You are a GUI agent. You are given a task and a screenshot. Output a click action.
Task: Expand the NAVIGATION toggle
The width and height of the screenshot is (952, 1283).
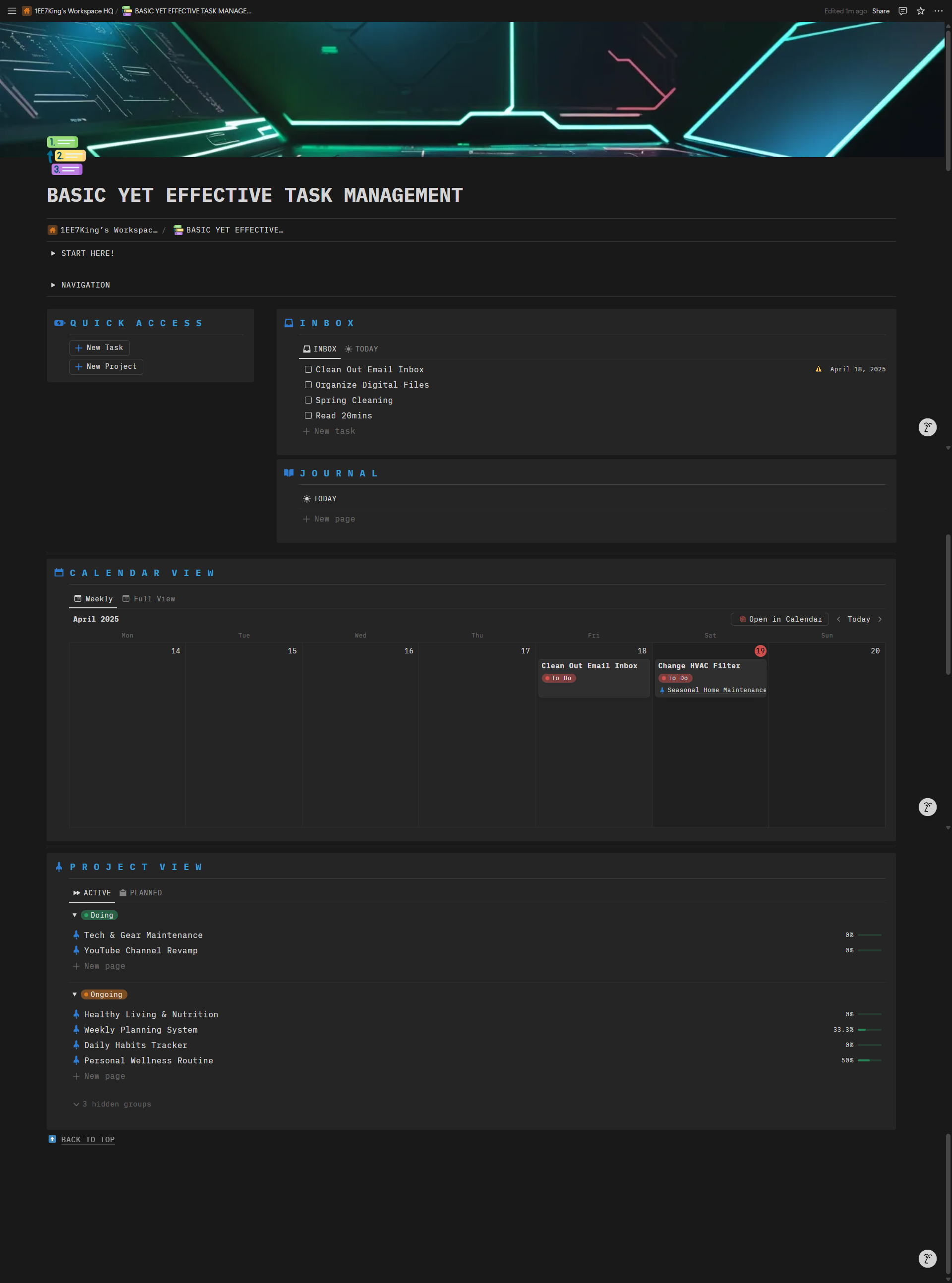tap(53, 285)
